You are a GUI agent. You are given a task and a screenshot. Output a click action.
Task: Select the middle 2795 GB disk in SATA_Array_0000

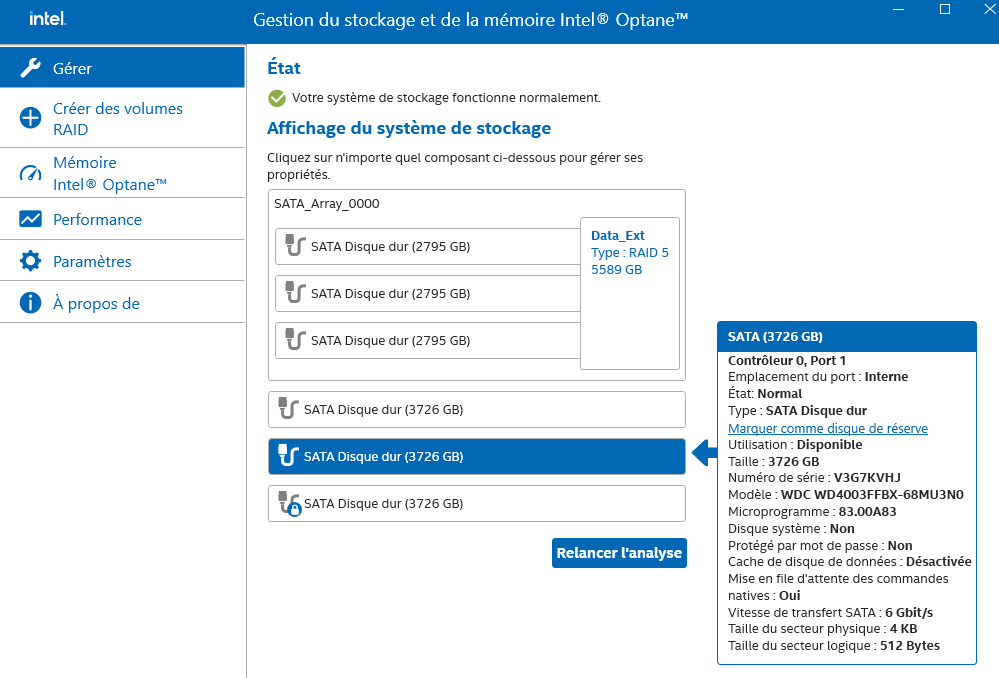pos(428,293)
